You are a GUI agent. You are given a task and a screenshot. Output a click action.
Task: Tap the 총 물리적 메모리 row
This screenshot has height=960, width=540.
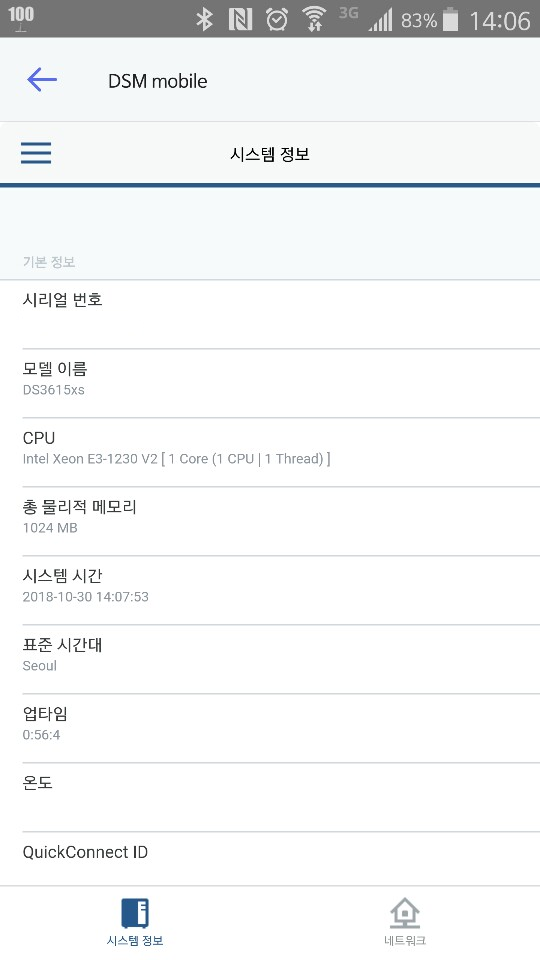[270, 522]
